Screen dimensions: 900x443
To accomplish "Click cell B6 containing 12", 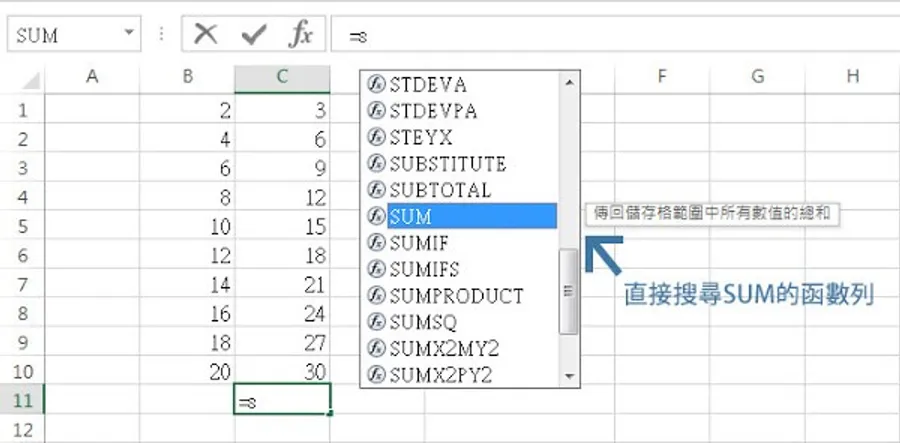I will pyautogui.click(x=187, y=254).
